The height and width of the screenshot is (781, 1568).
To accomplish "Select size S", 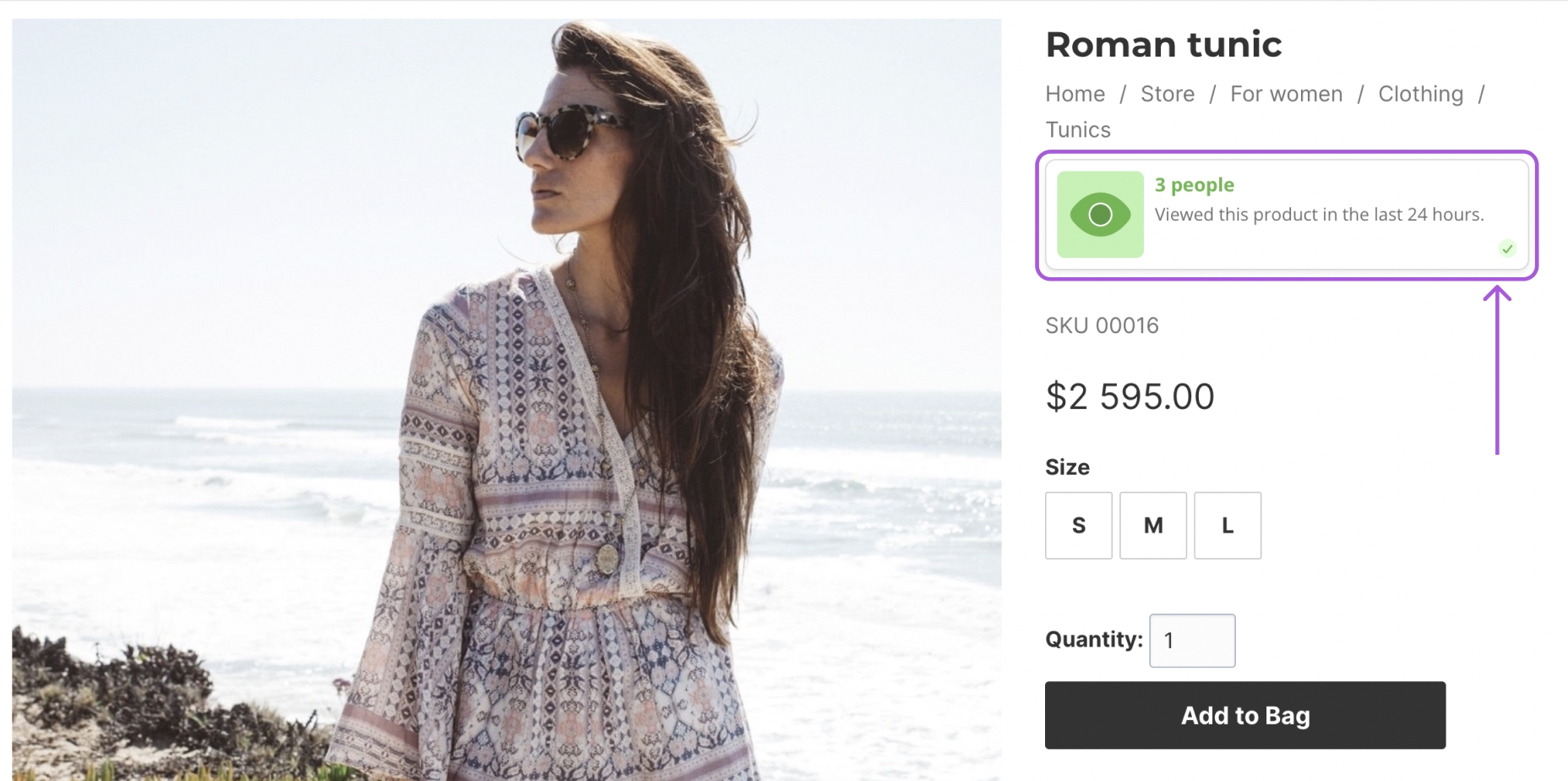I will pyautogui.click(x=1078, y=526).
